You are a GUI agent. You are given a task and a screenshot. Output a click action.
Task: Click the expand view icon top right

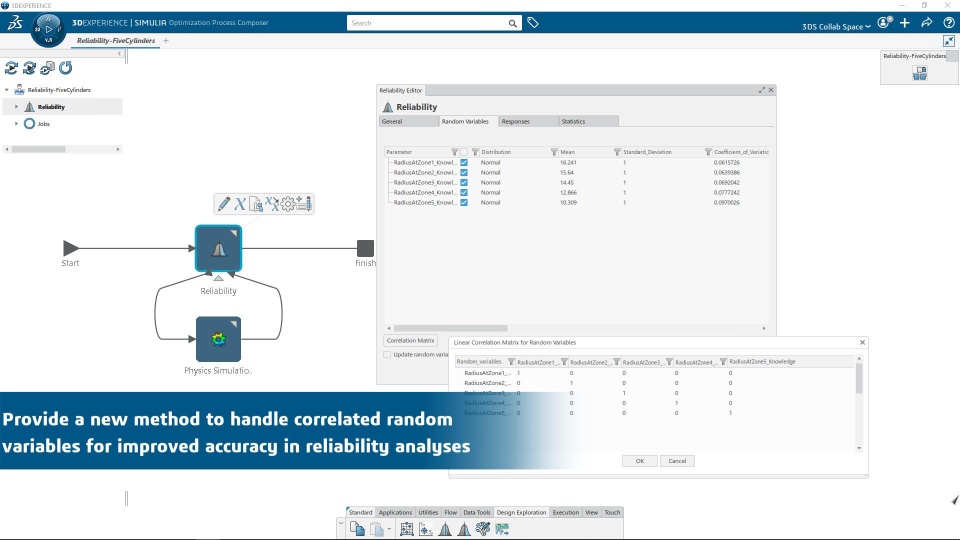coord(949,41)
